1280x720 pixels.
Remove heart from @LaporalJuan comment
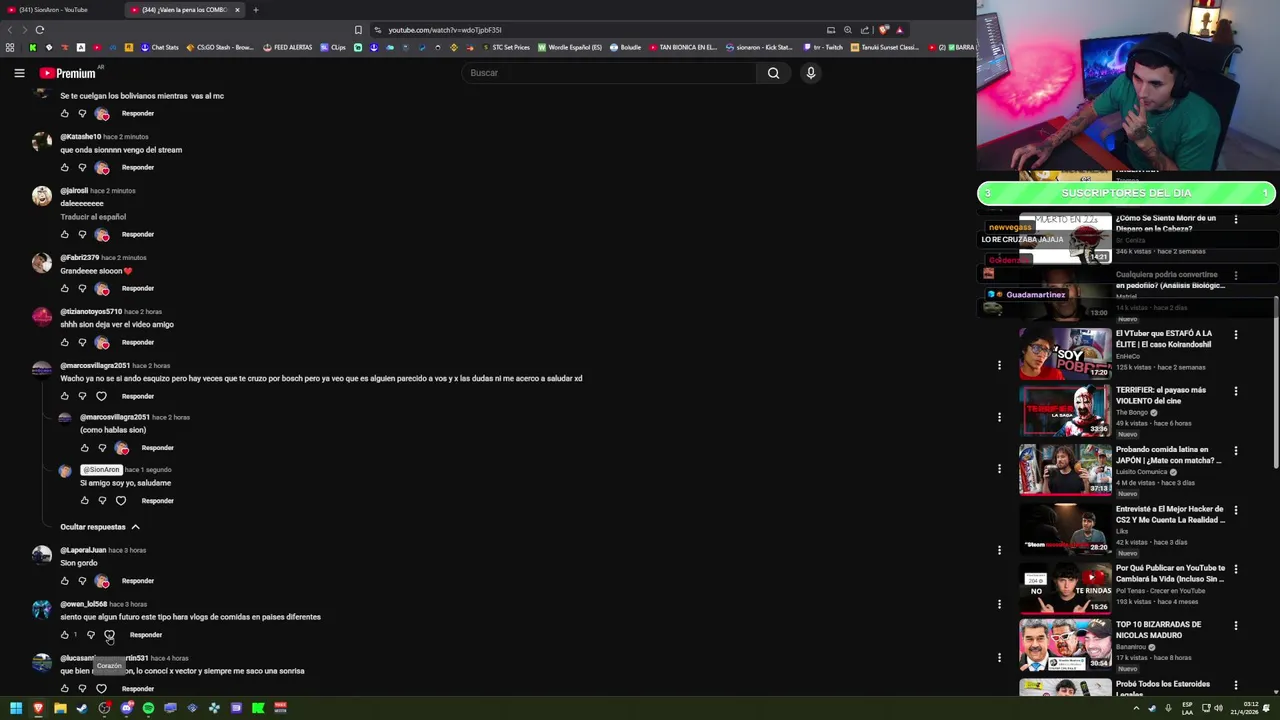point(102,580)
